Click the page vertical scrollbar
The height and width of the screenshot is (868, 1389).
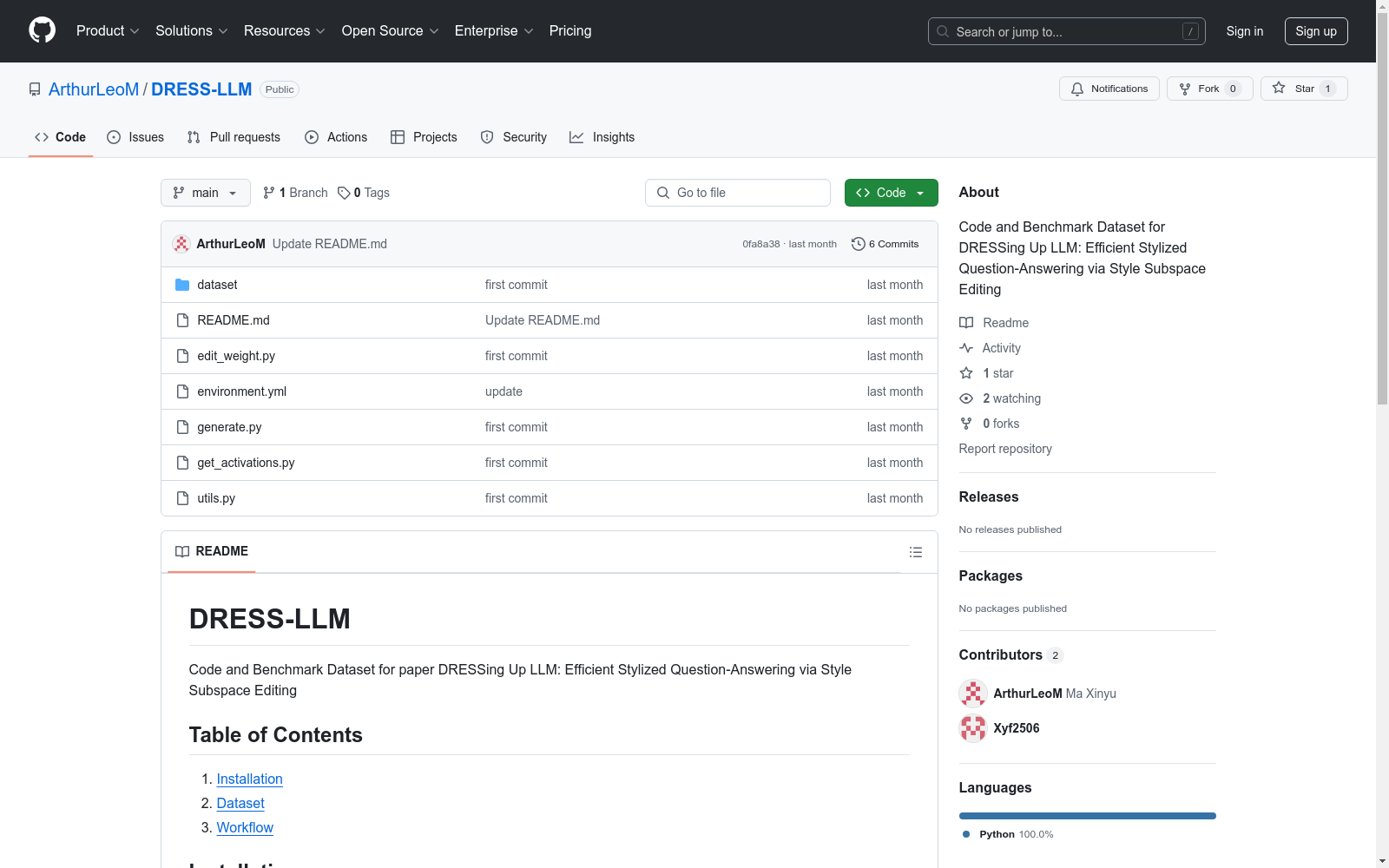pyautogui.click(x=1382, y=208)
